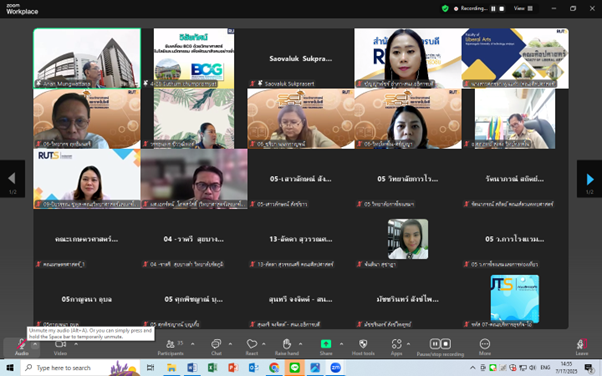
Task: Switch to Zoom in the taskbar
Action: [x=336, y=368]
